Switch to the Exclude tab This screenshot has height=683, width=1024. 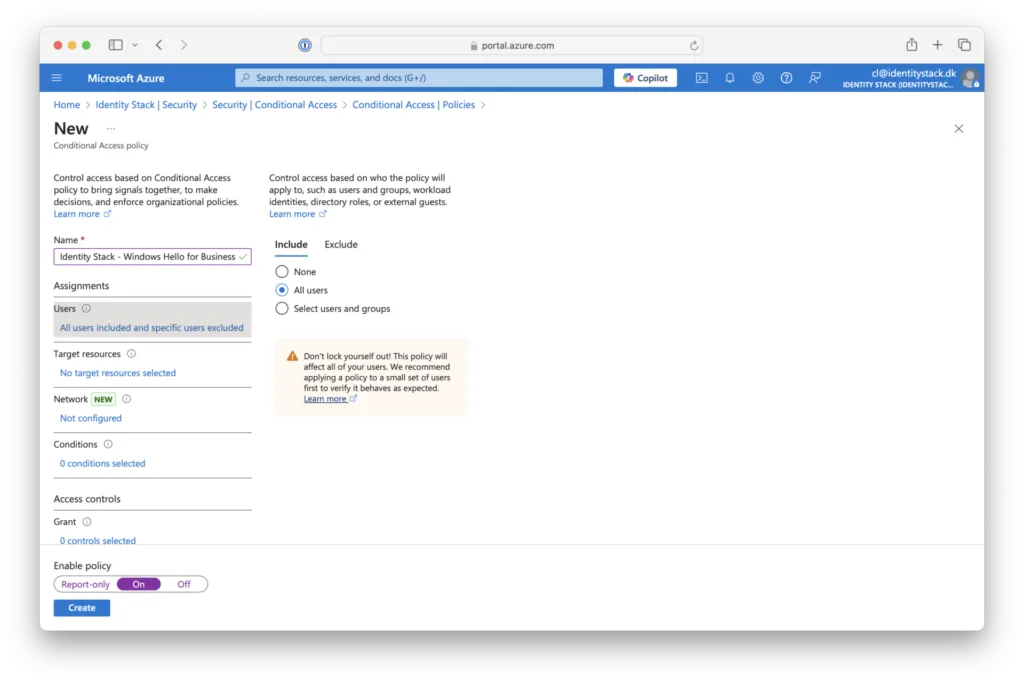point(341,244)
